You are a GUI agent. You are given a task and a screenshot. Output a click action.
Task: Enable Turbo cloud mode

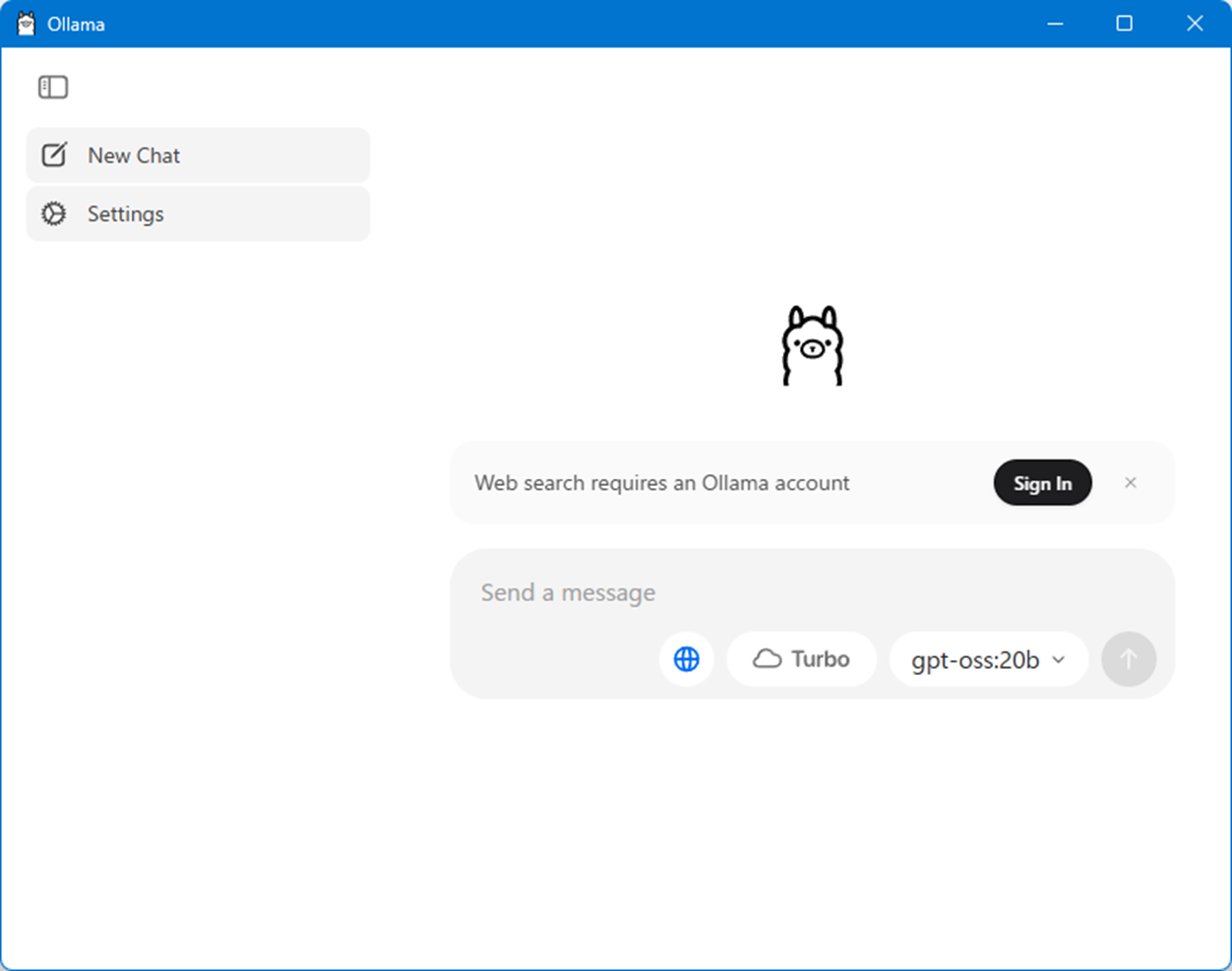click(802, 659)
